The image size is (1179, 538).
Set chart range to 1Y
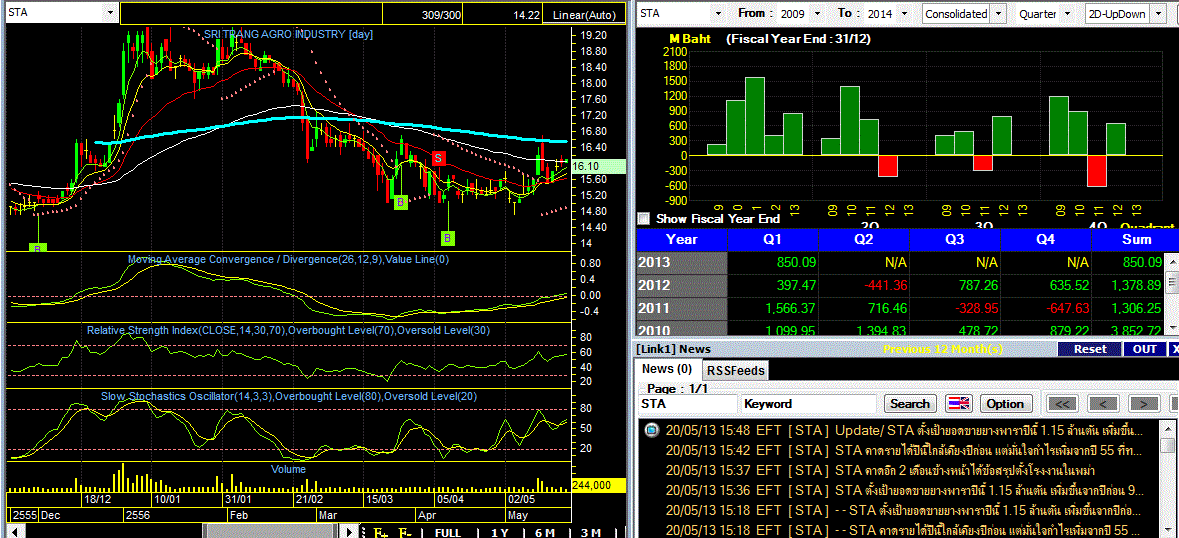(x=499, y=532)
